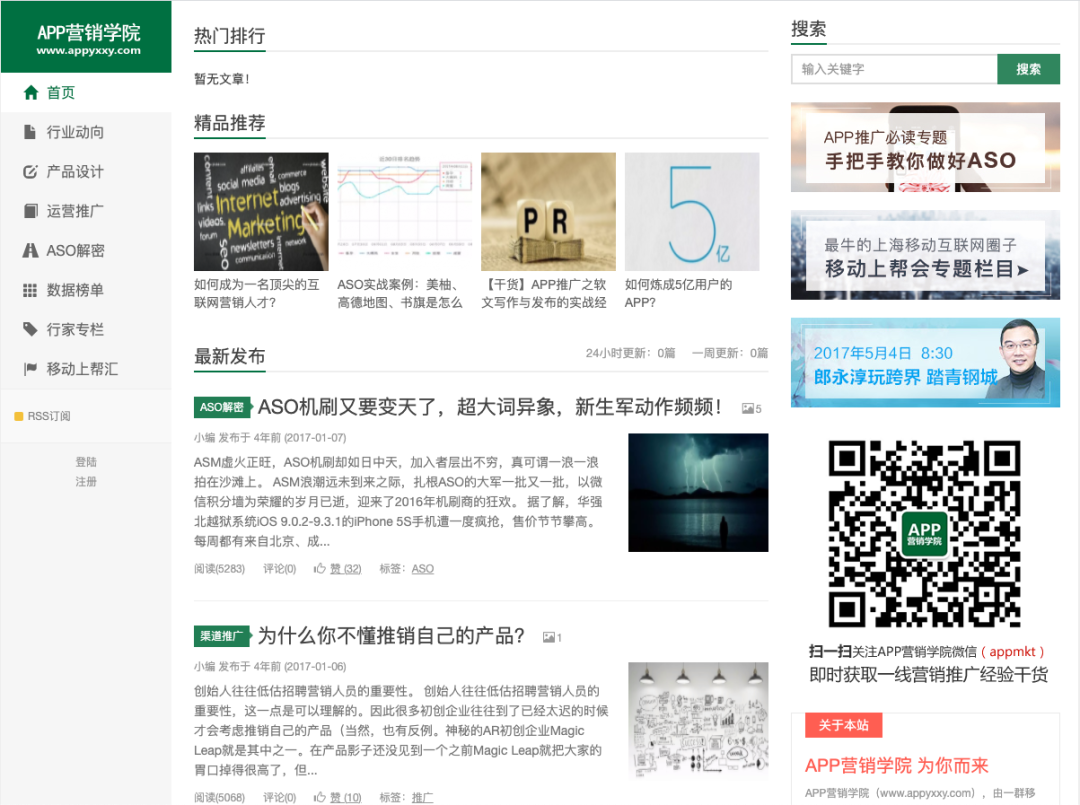Click the red 关于本站 label
The height and width of the screenshot is (805, 1080).
(844, 725)
